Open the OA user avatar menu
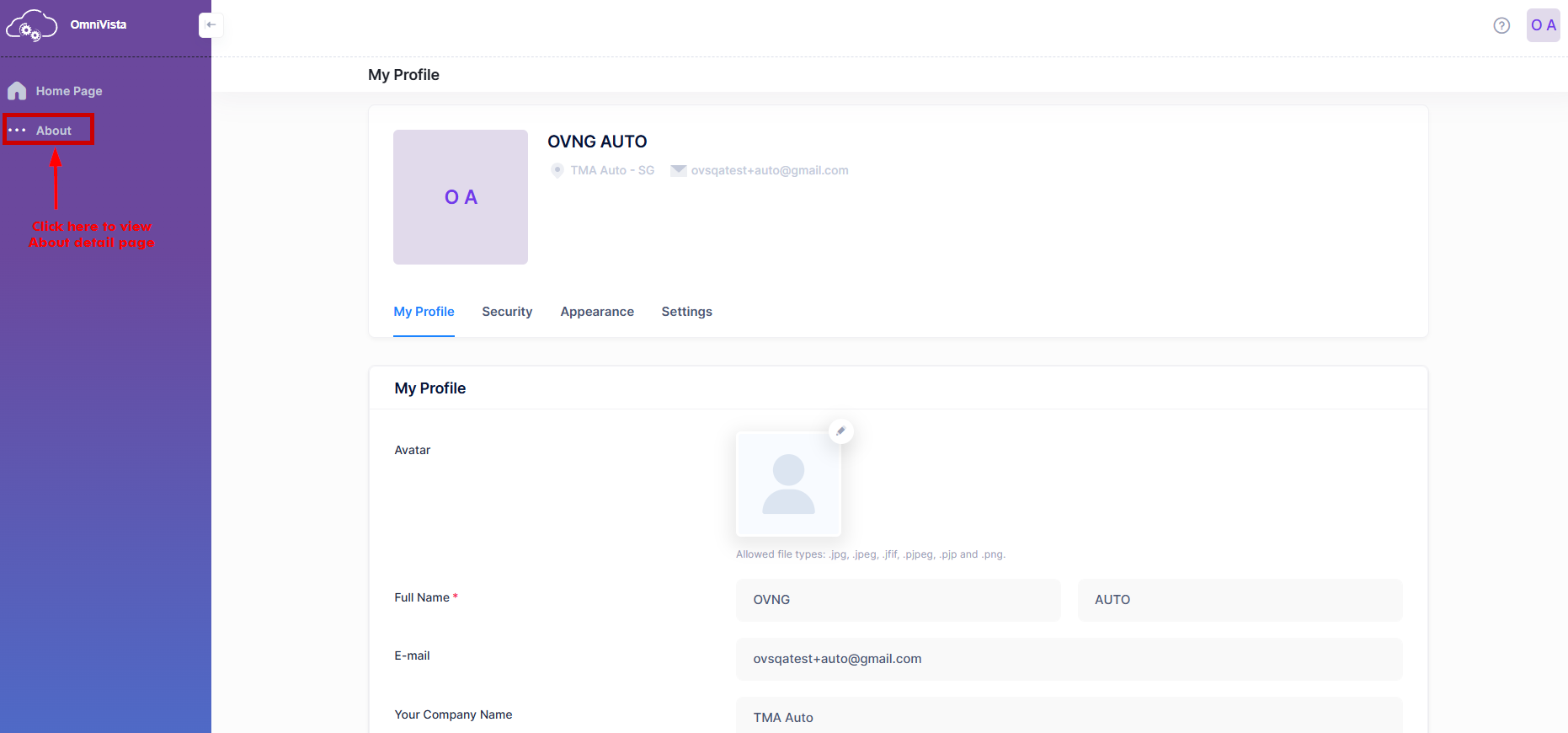Screen dimensions: 1568x733 pyautogui.click(x=1544, y=25)
